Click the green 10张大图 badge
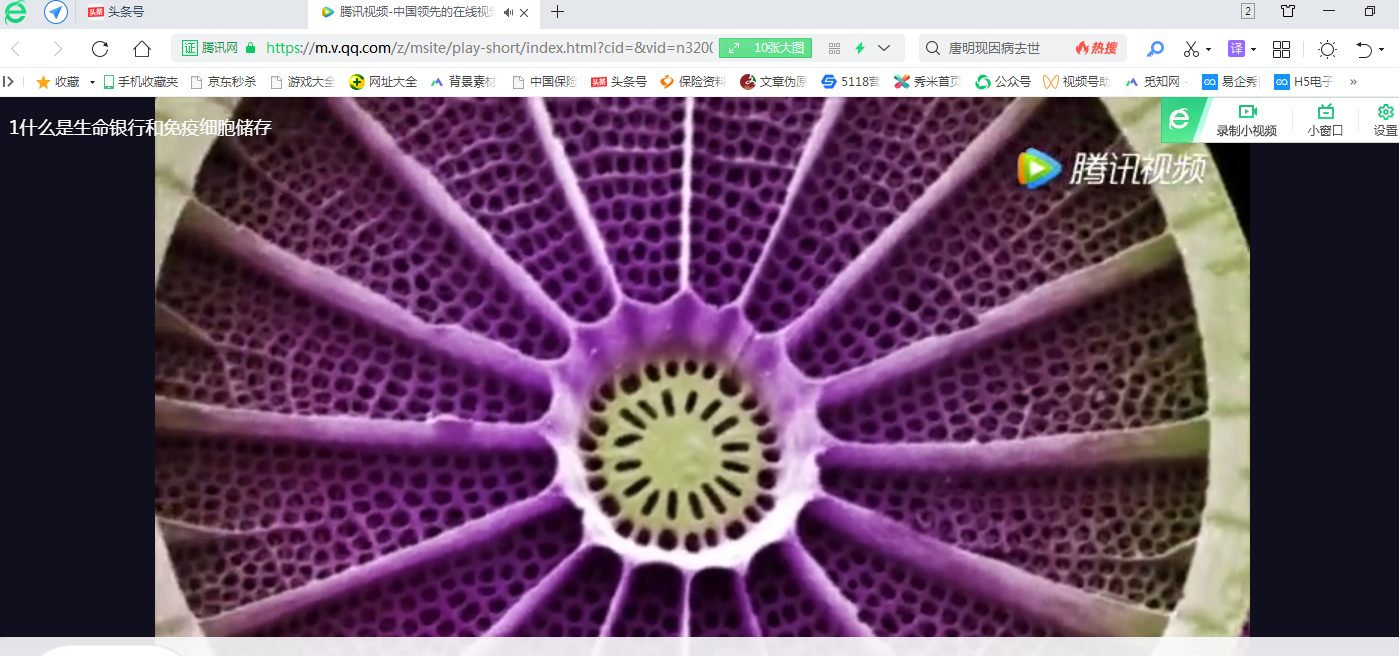 coord(765,47)
